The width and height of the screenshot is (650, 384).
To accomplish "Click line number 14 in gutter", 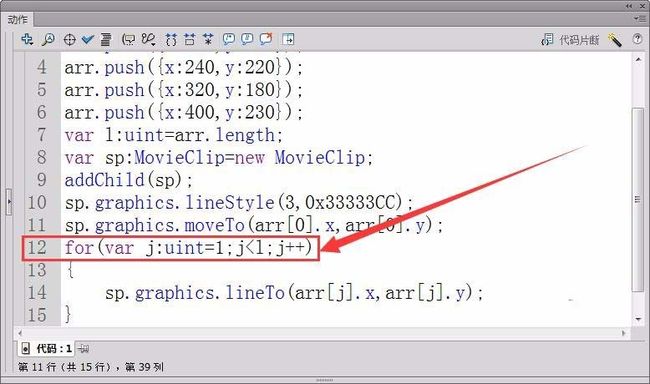I will pos(37,293).
